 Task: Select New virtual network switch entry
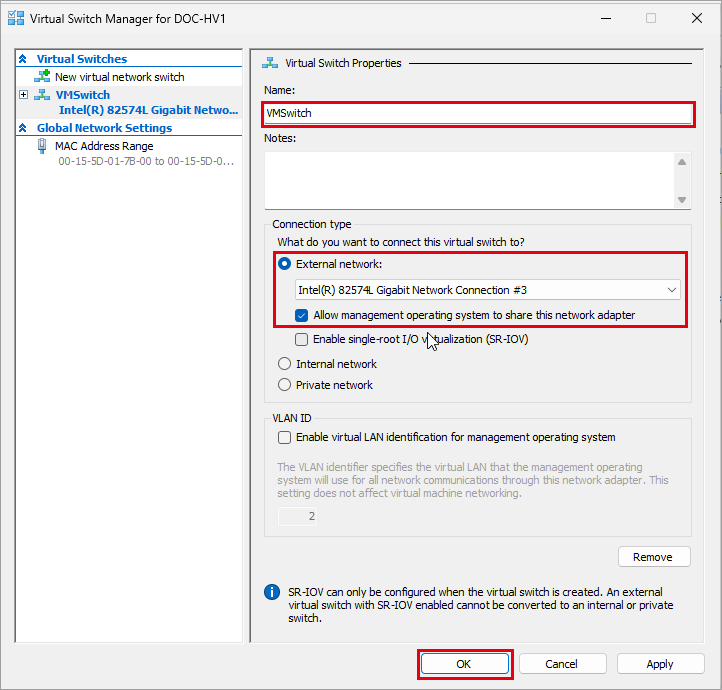click(x=119, y=77)
